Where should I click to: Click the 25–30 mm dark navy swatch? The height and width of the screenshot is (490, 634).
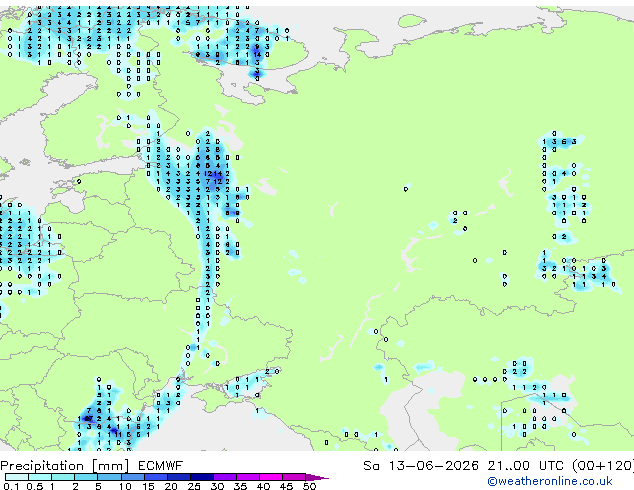202,477
